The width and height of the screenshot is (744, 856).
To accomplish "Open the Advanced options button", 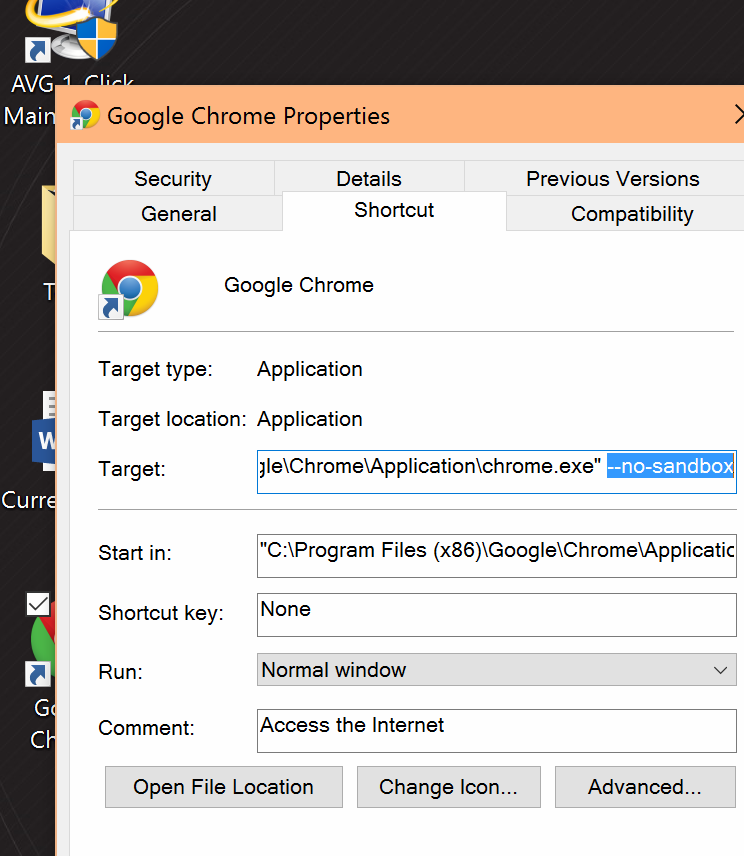I will tap(645, 787).
